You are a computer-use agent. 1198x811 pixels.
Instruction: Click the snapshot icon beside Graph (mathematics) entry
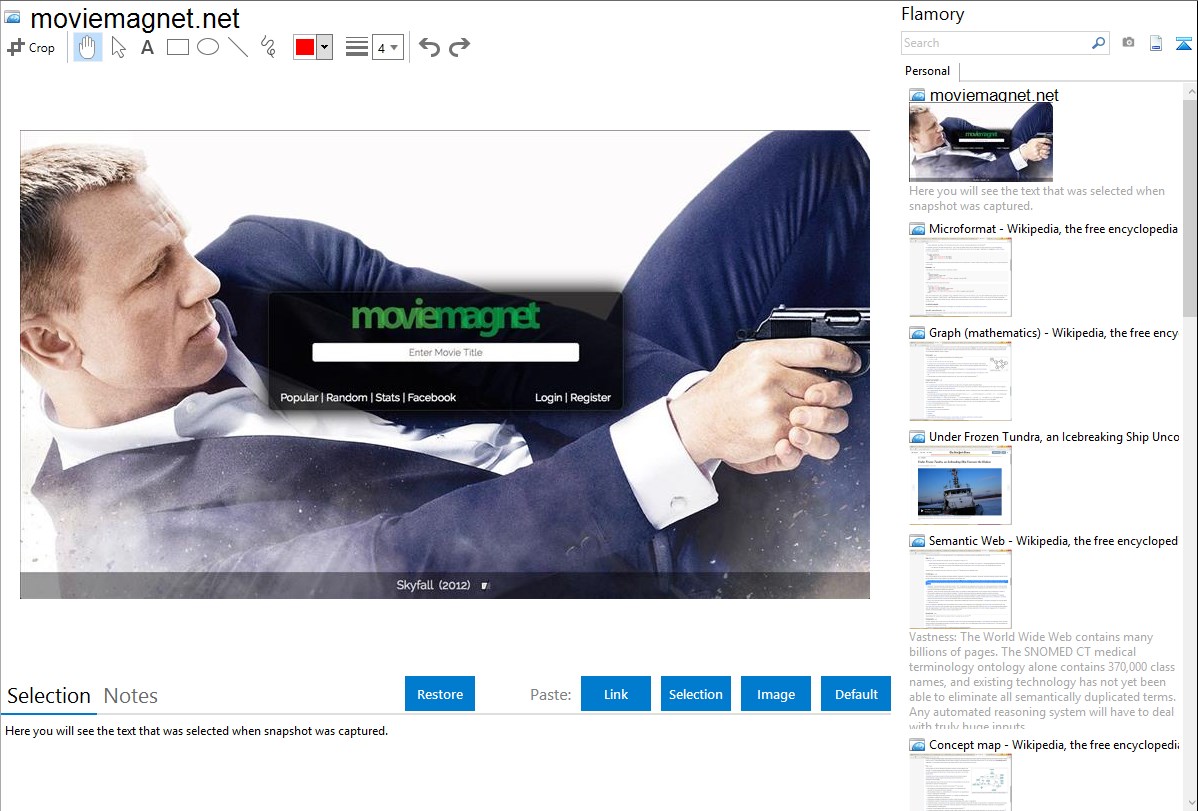click(918, 333)
